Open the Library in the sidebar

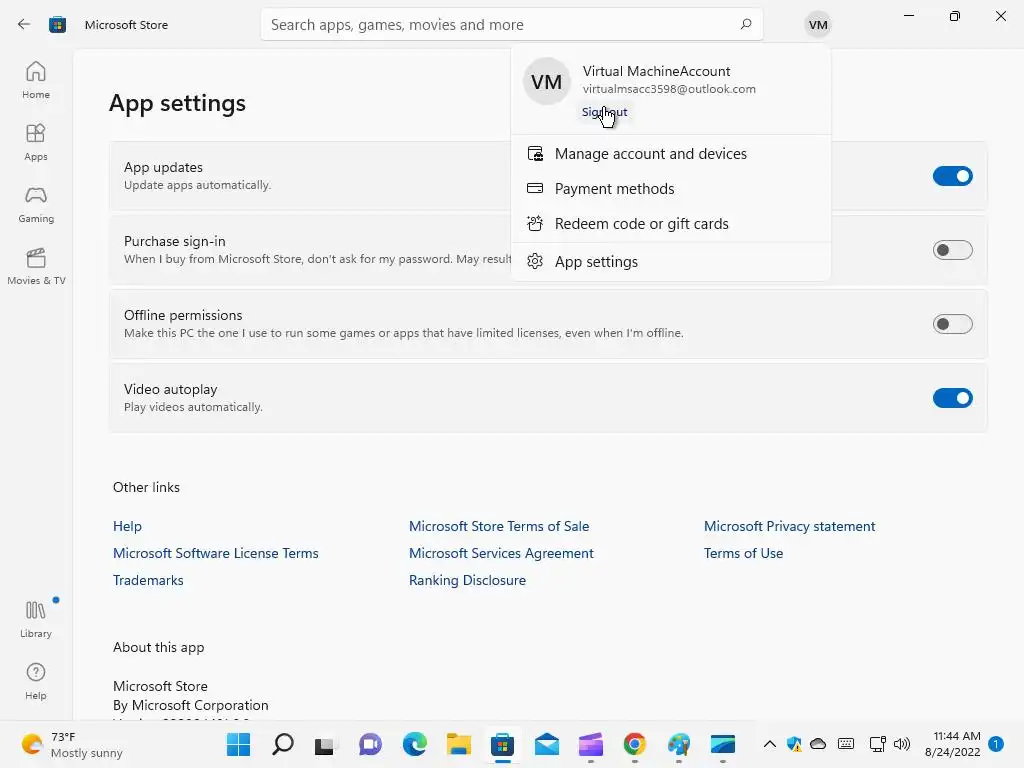click(x=36, y=619)
